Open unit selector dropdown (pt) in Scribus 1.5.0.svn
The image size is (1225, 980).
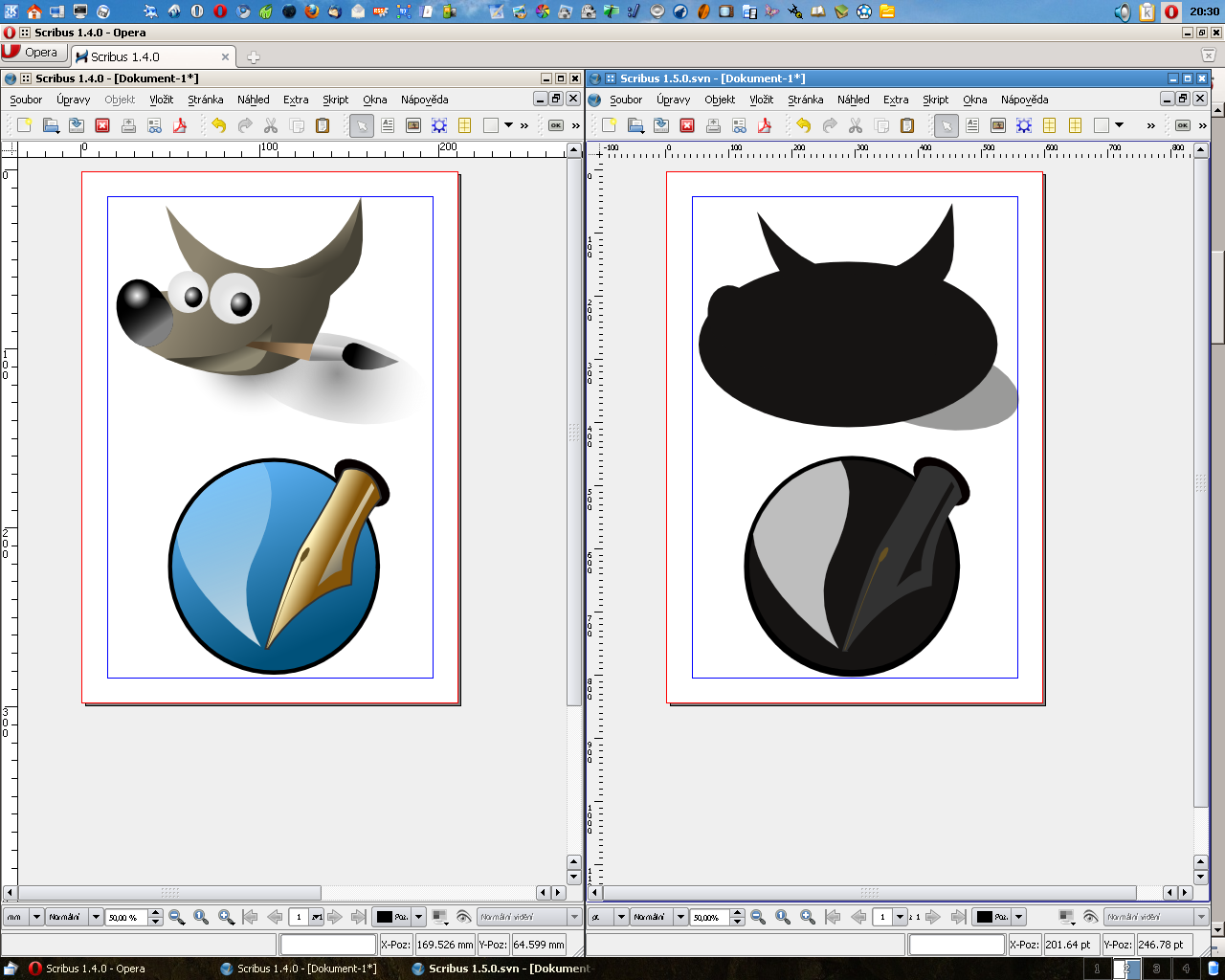click(x=609, y=917)
